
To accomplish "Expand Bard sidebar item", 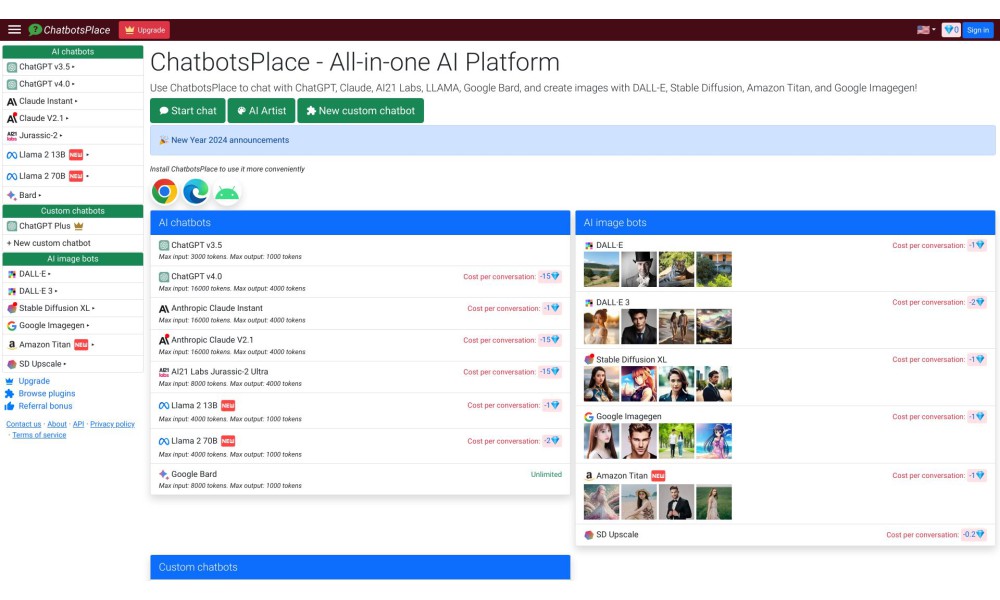I will point(73,195).
